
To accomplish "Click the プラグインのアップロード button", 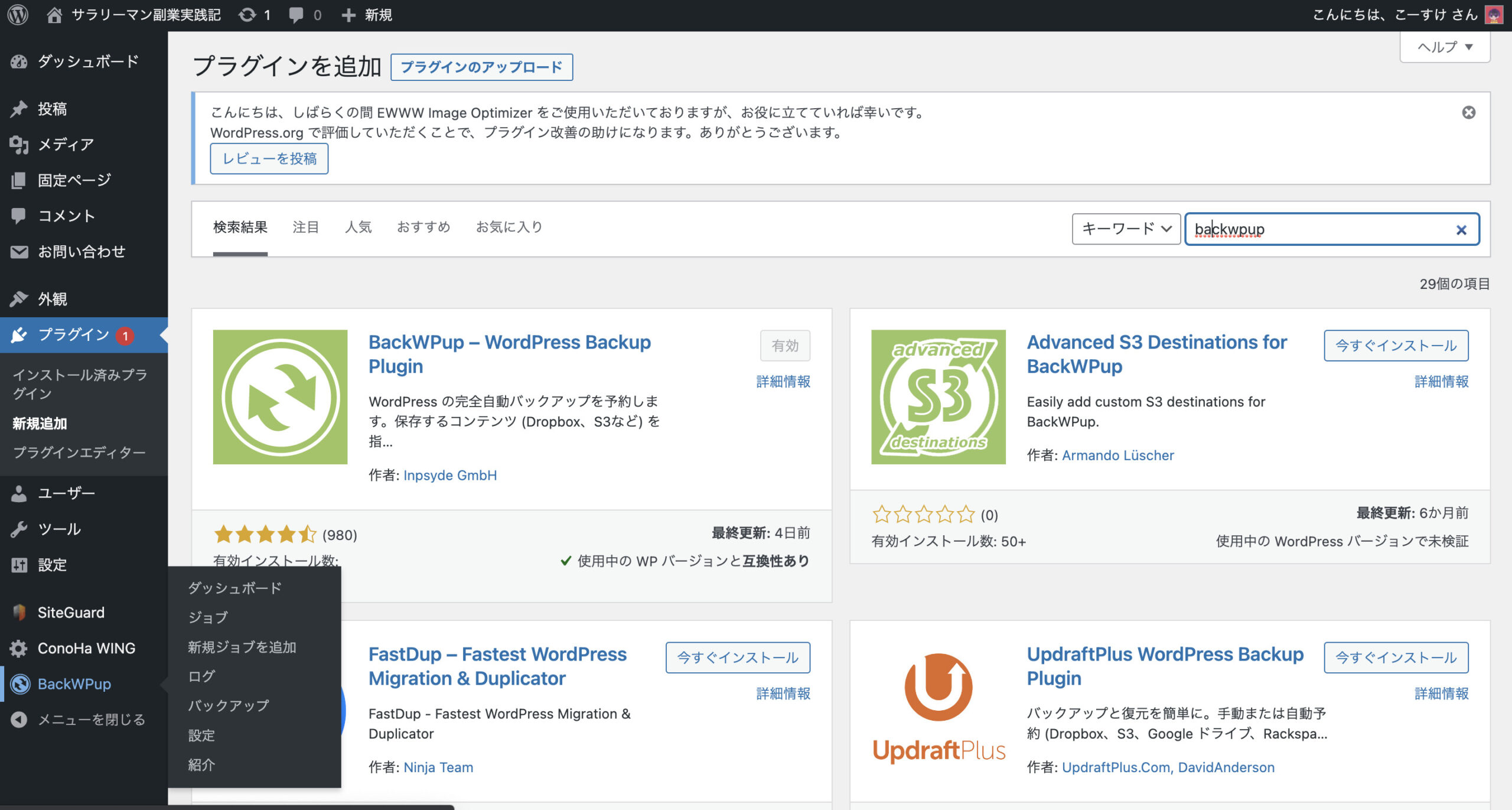I will [481, 67].
